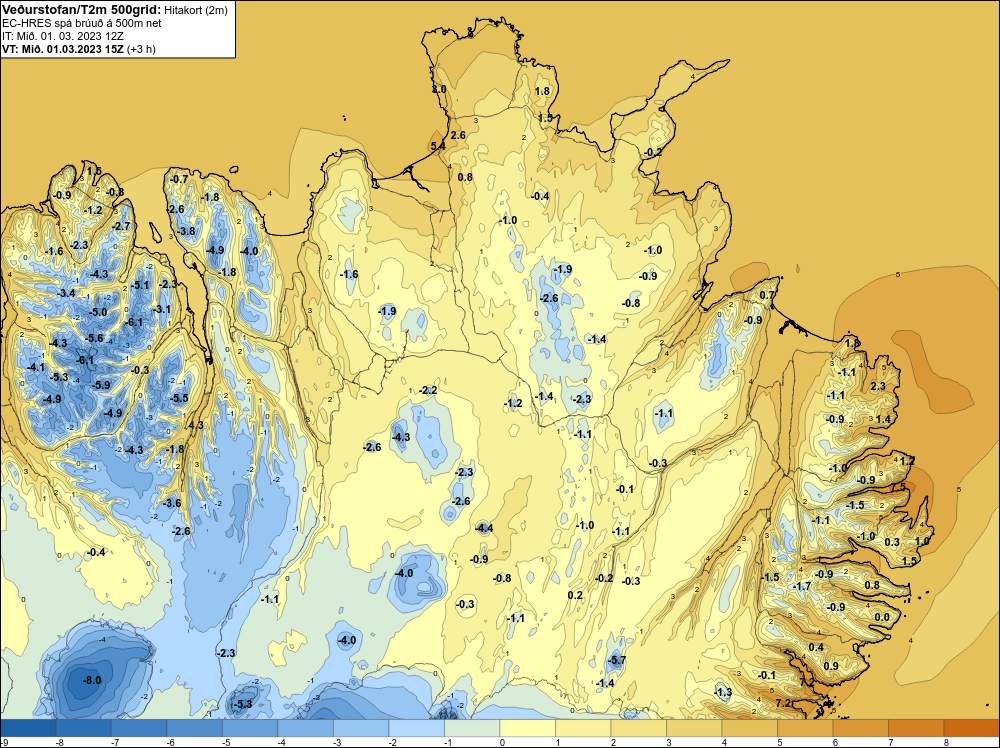Click the -5.5 temperature label

(179, 398)
